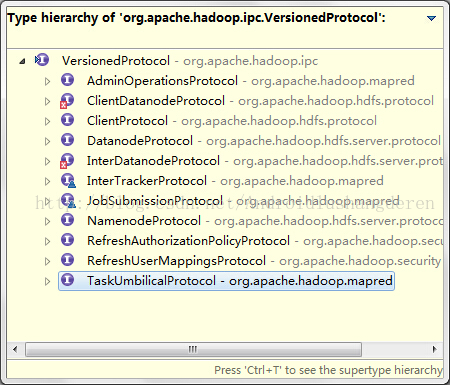450x385 pixels.
Task: Select NamenodeProtocol in the hierarchy
Action: [265, 221]
